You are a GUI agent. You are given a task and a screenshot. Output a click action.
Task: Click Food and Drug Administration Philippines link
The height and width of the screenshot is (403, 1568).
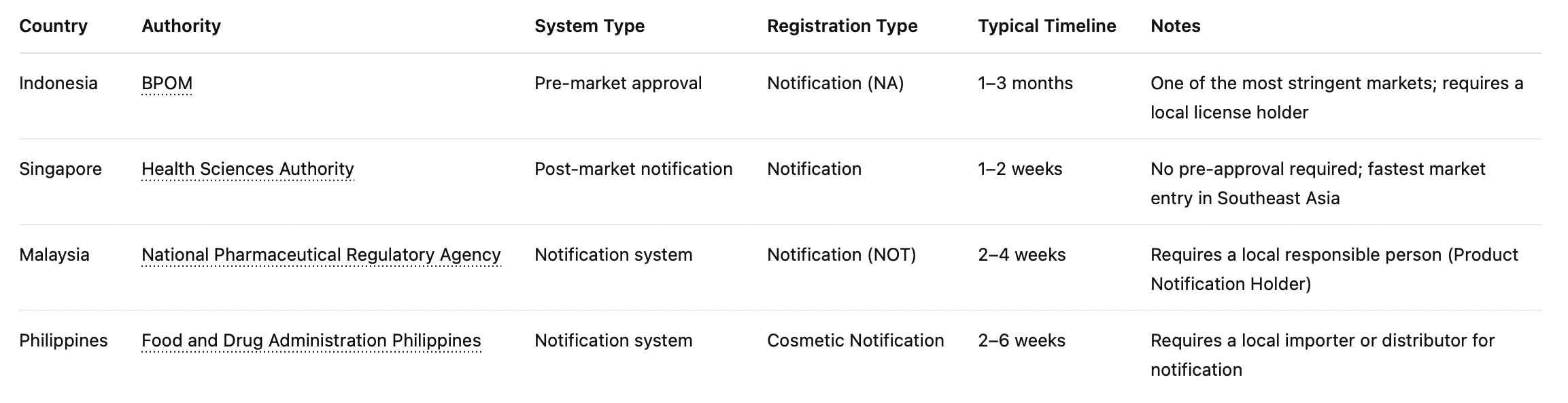click(x=311, y=340)
